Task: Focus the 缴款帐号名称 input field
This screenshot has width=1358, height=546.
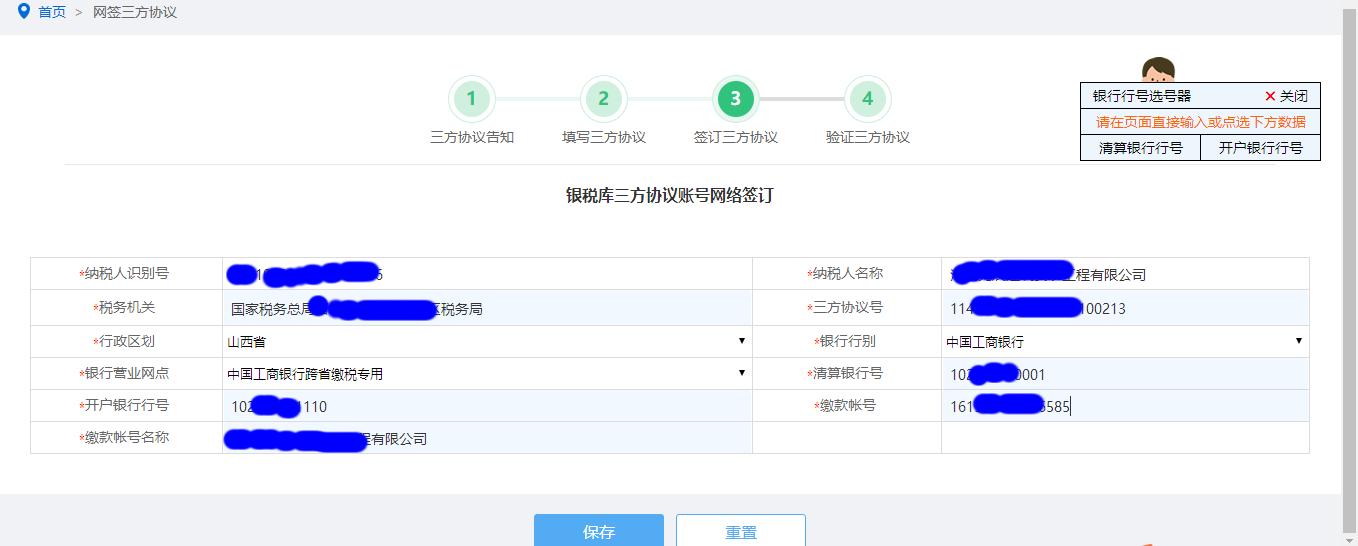Action: (487, 438)
